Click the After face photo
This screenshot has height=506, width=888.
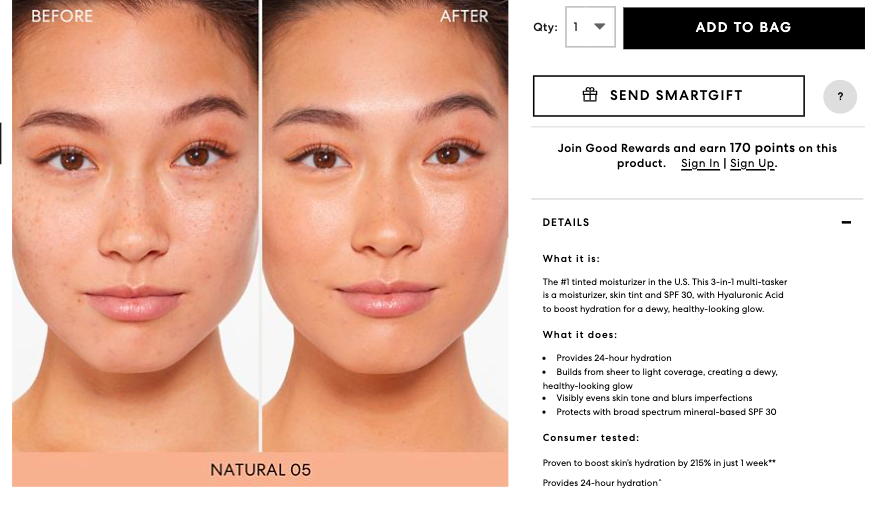click(385, 226)
